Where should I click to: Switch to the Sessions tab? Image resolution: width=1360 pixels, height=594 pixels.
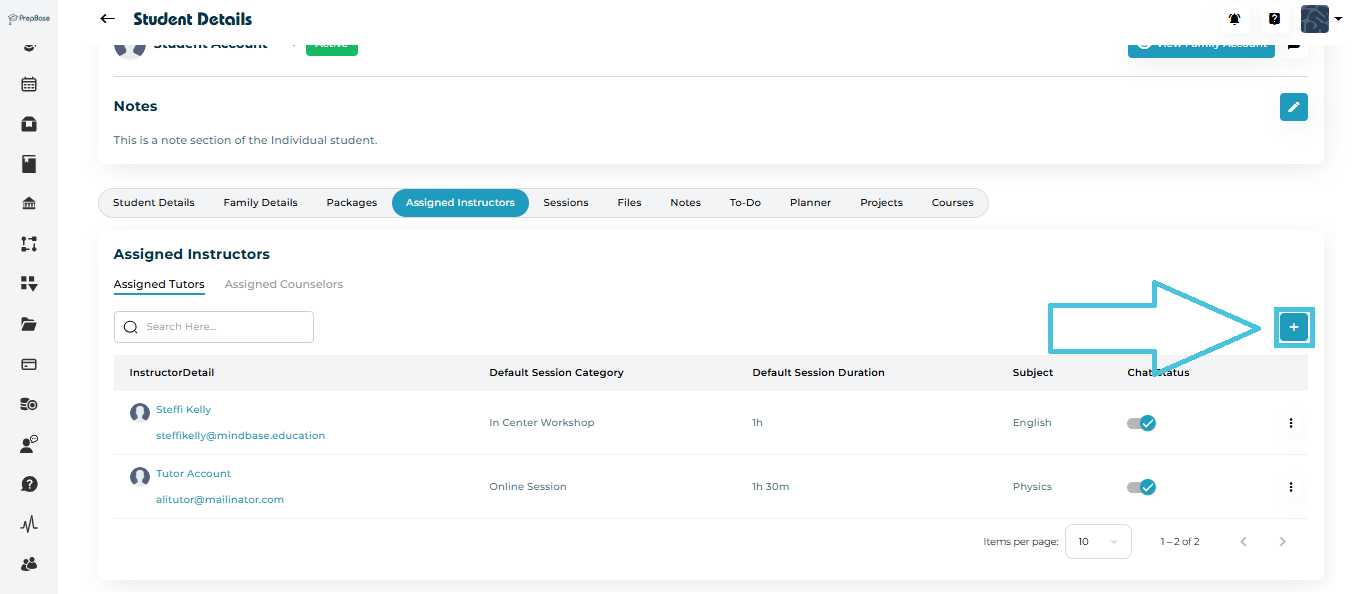tap(565, 203)
